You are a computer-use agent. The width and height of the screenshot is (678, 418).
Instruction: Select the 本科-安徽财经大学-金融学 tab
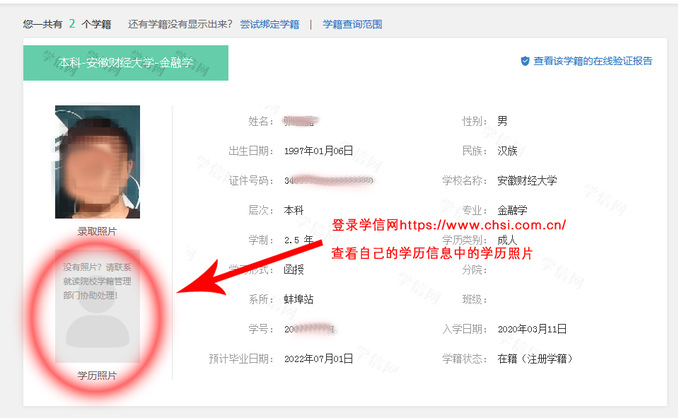click(126, 62)
